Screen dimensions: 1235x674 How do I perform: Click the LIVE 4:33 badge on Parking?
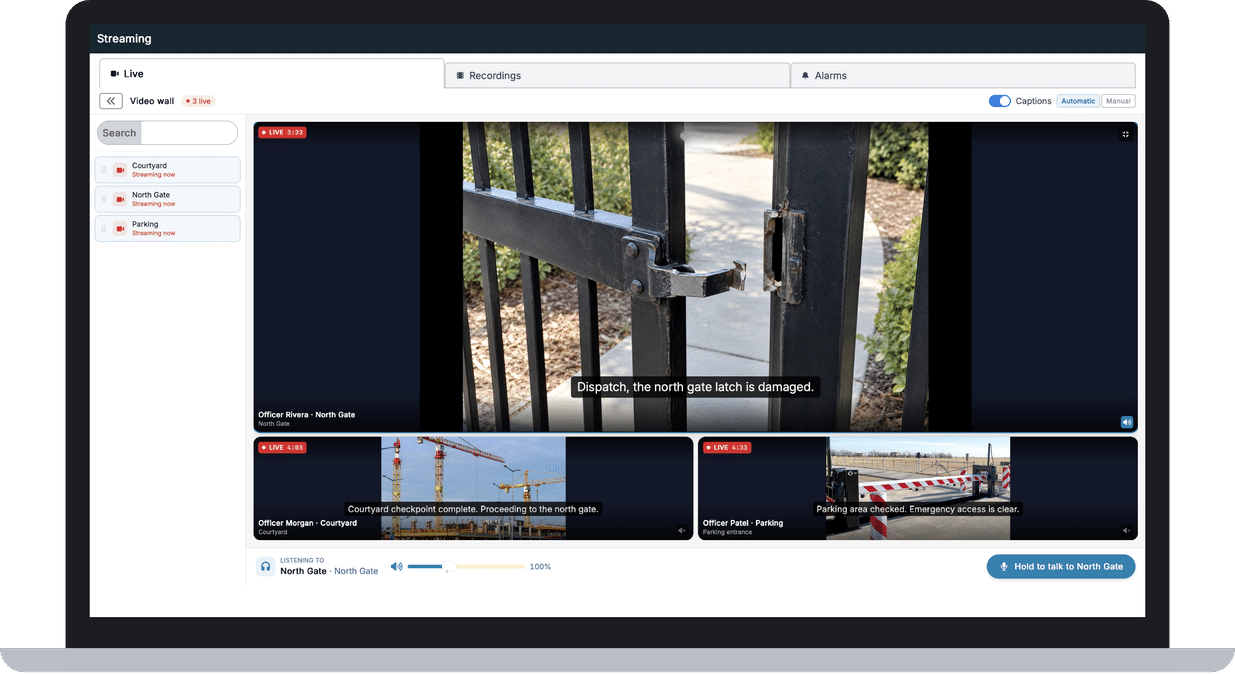point(727,447)
